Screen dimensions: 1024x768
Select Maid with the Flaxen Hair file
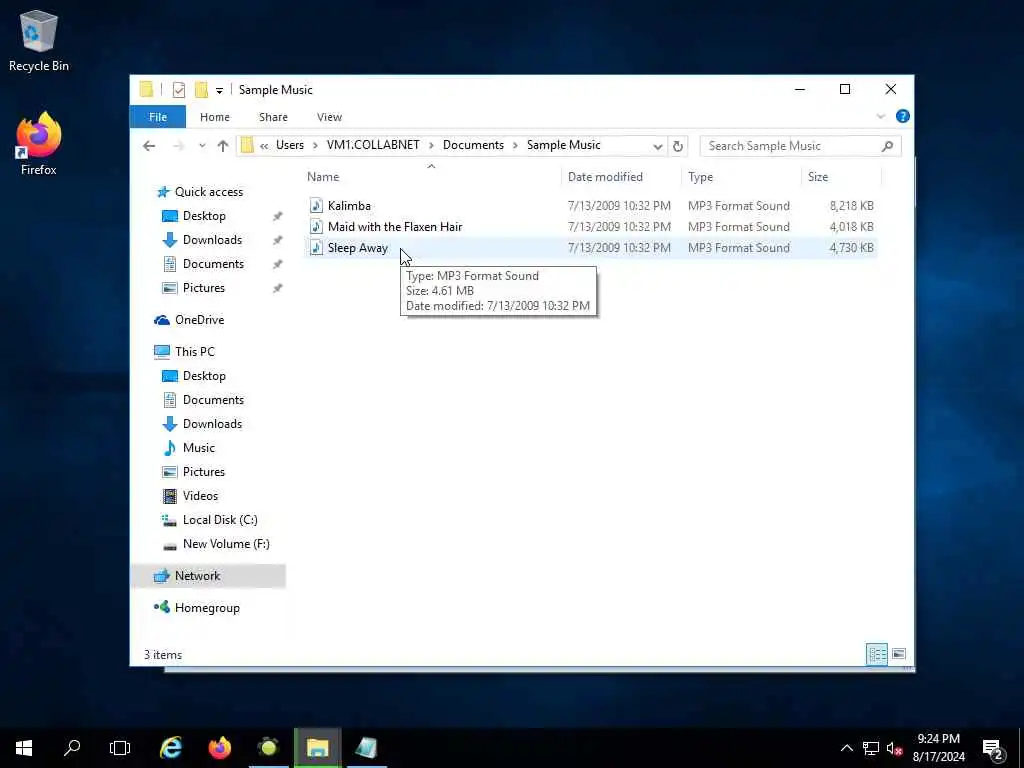590,227
